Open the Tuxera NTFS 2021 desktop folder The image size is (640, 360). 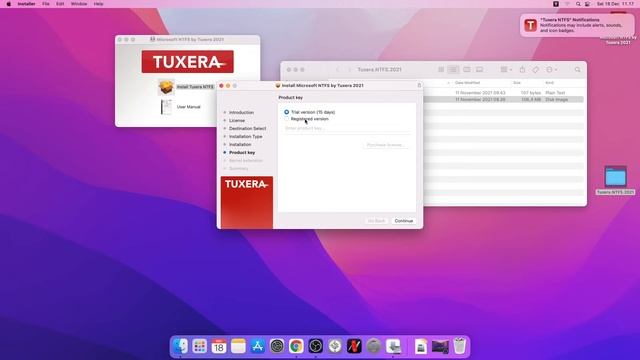click(x=615, y=178)
